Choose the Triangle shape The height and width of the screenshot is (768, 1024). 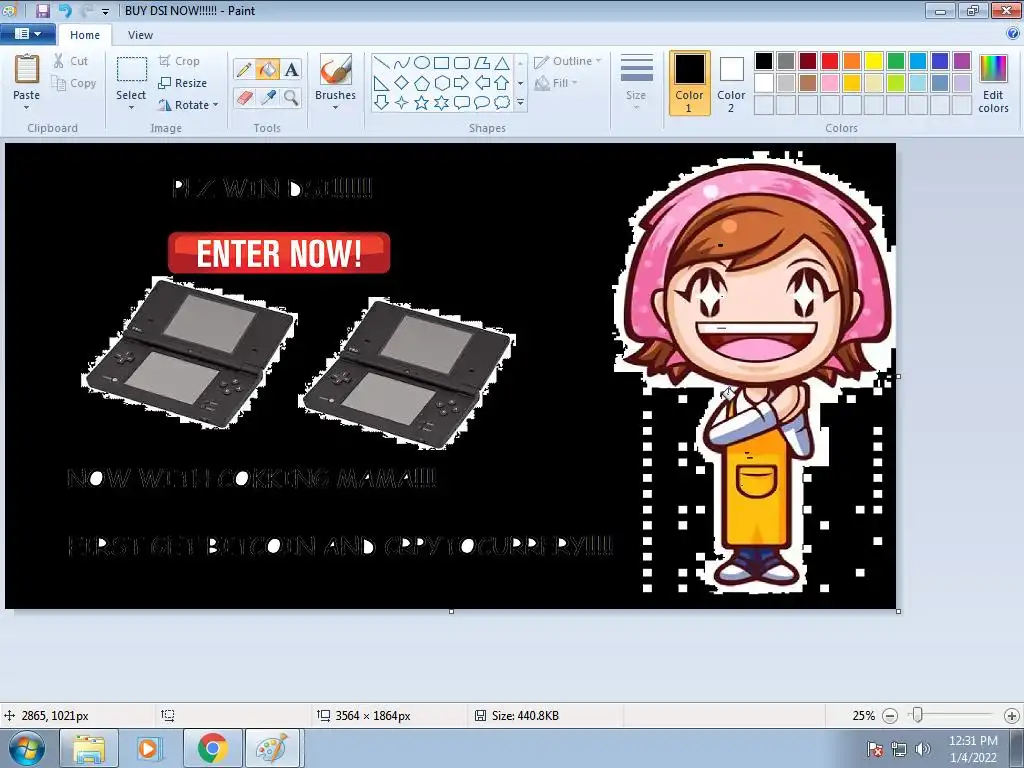click(502, 63)
